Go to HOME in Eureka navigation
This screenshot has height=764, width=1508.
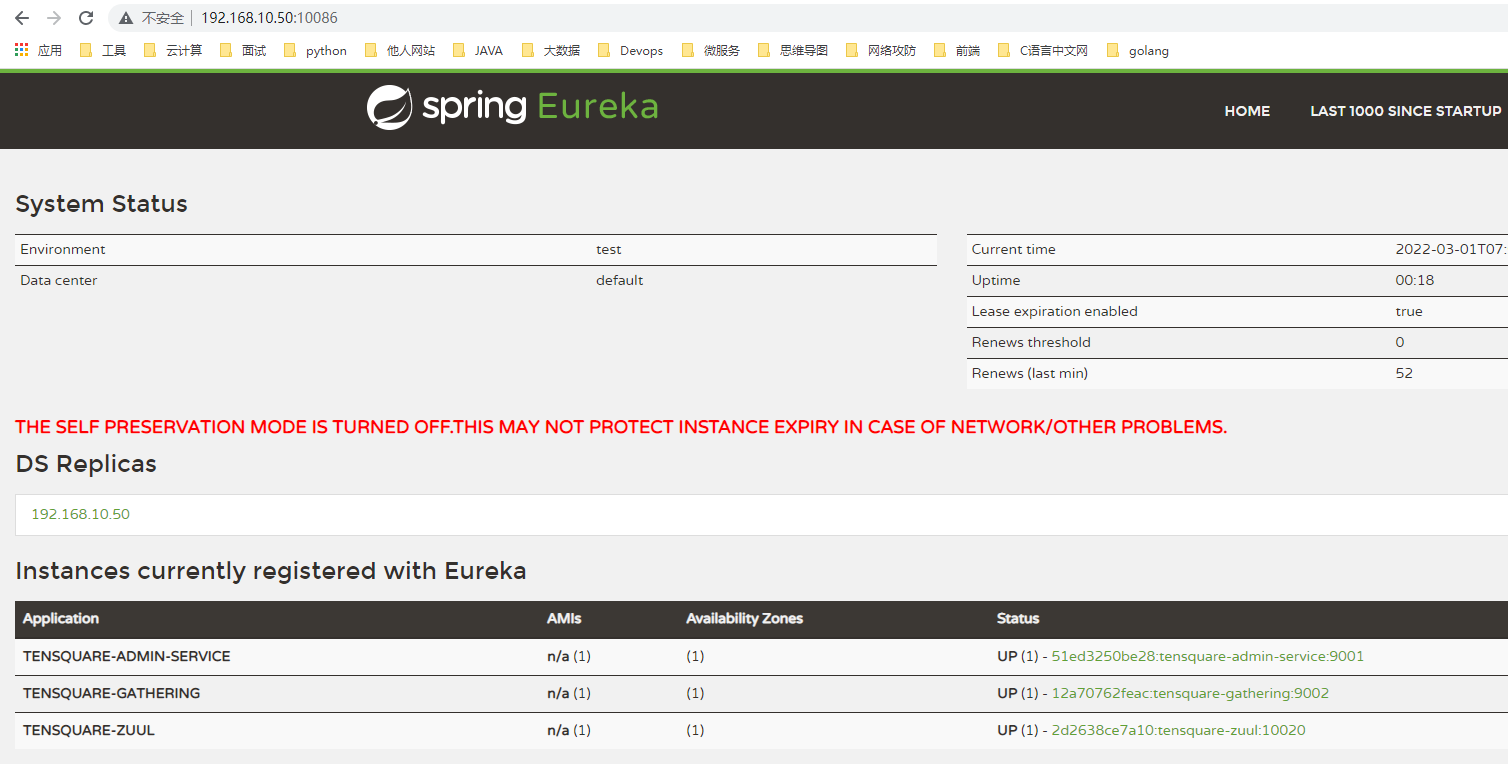click(x=1247, y=111)
